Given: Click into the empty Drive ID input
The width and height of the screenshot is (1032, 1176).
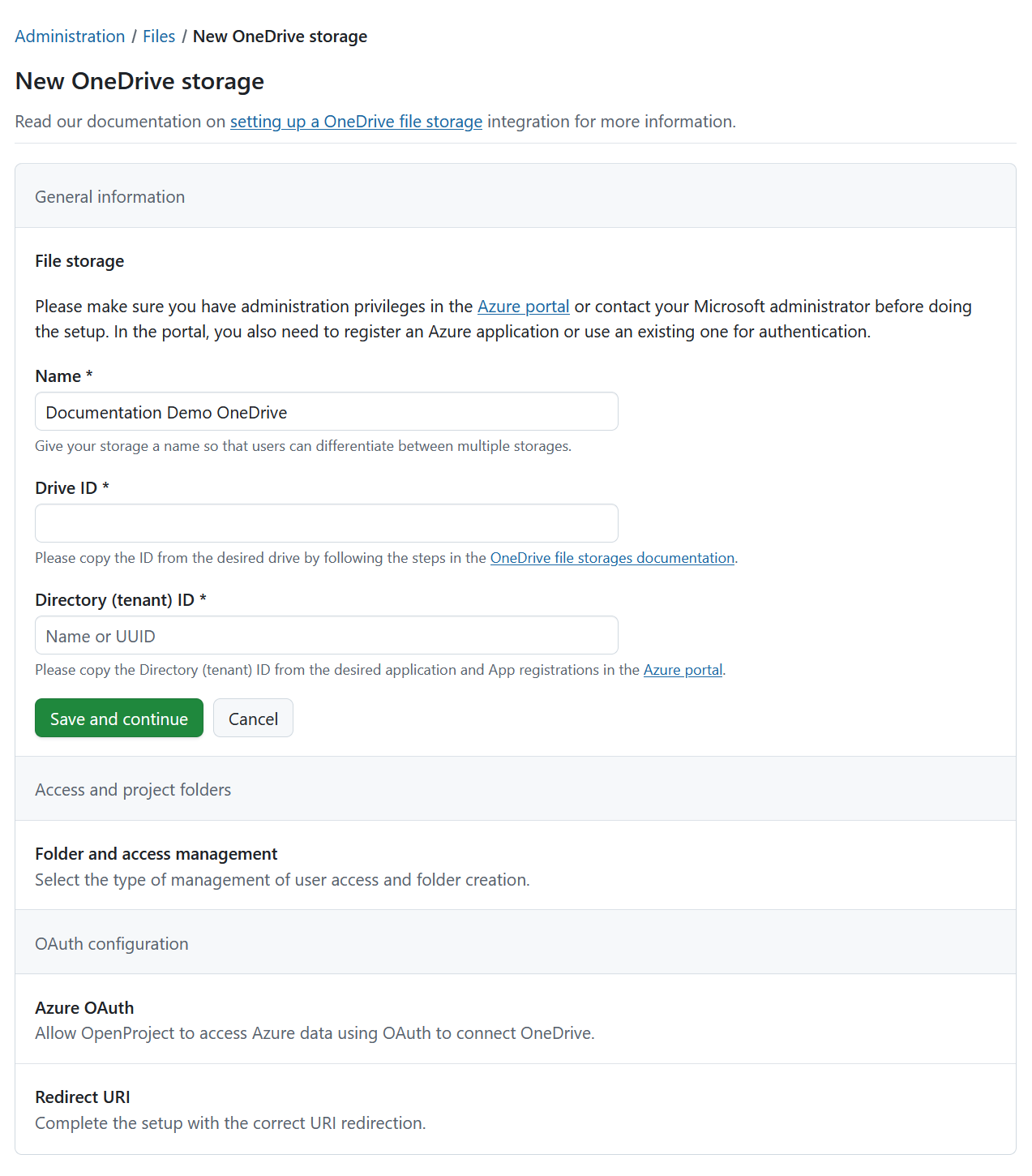Looking at the screenshot, I should point(326,523).
